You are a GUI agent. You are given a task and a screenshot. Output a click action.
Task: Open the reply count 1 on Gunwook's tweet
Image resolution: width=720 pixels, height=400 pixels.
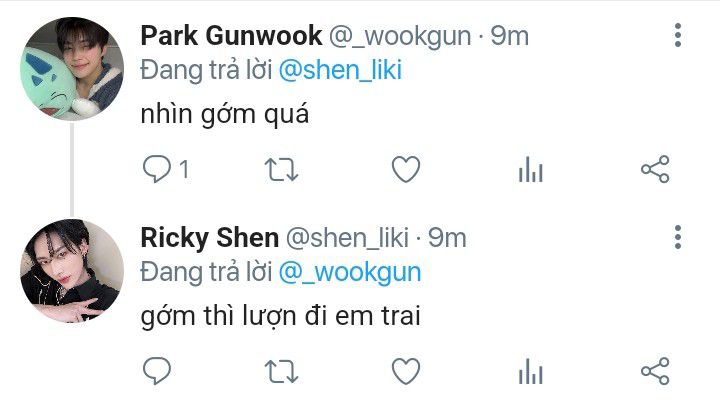(184, 169)
